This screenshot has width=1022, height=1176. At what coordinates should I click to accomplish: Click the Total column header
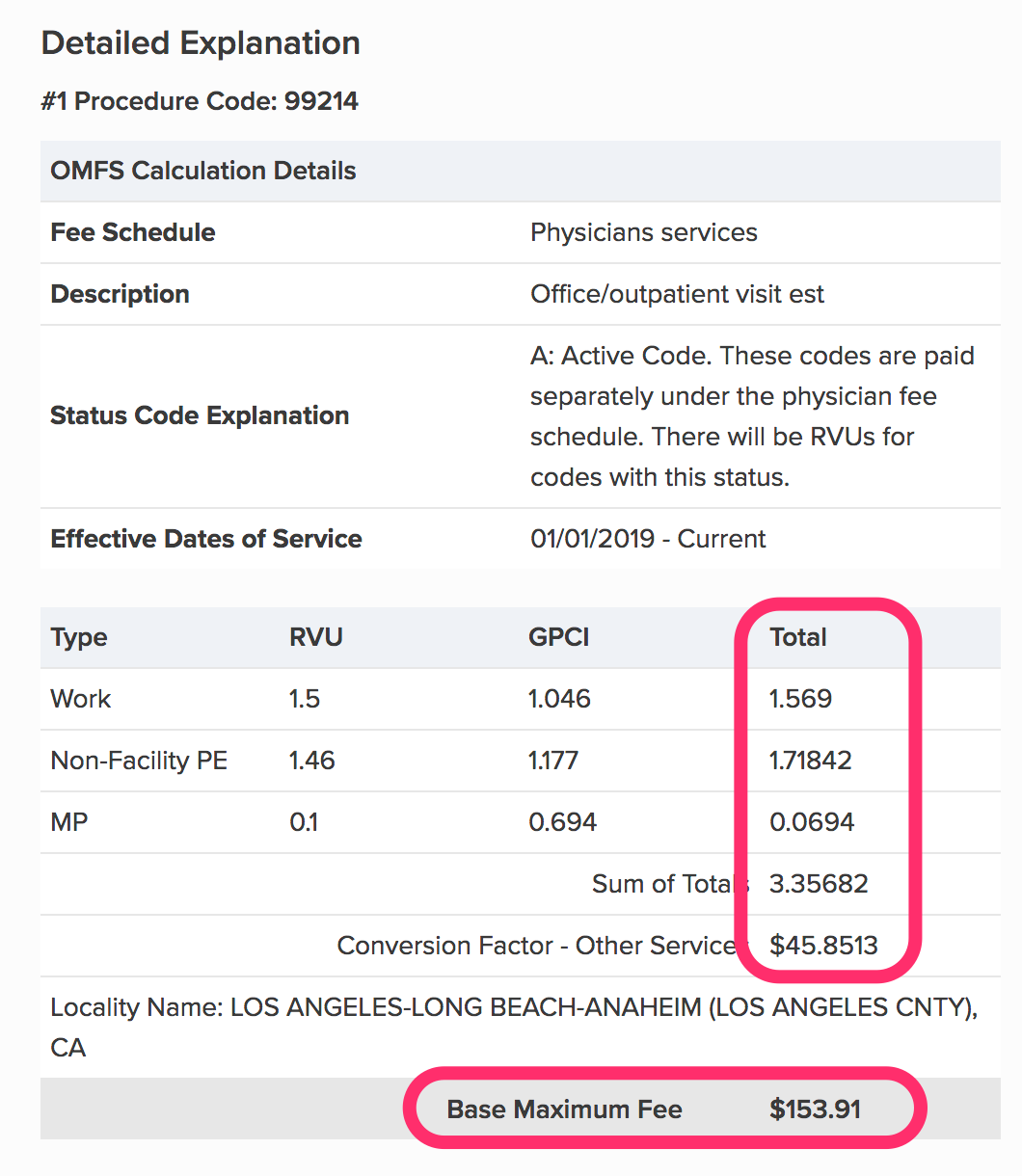click(798, 637)
